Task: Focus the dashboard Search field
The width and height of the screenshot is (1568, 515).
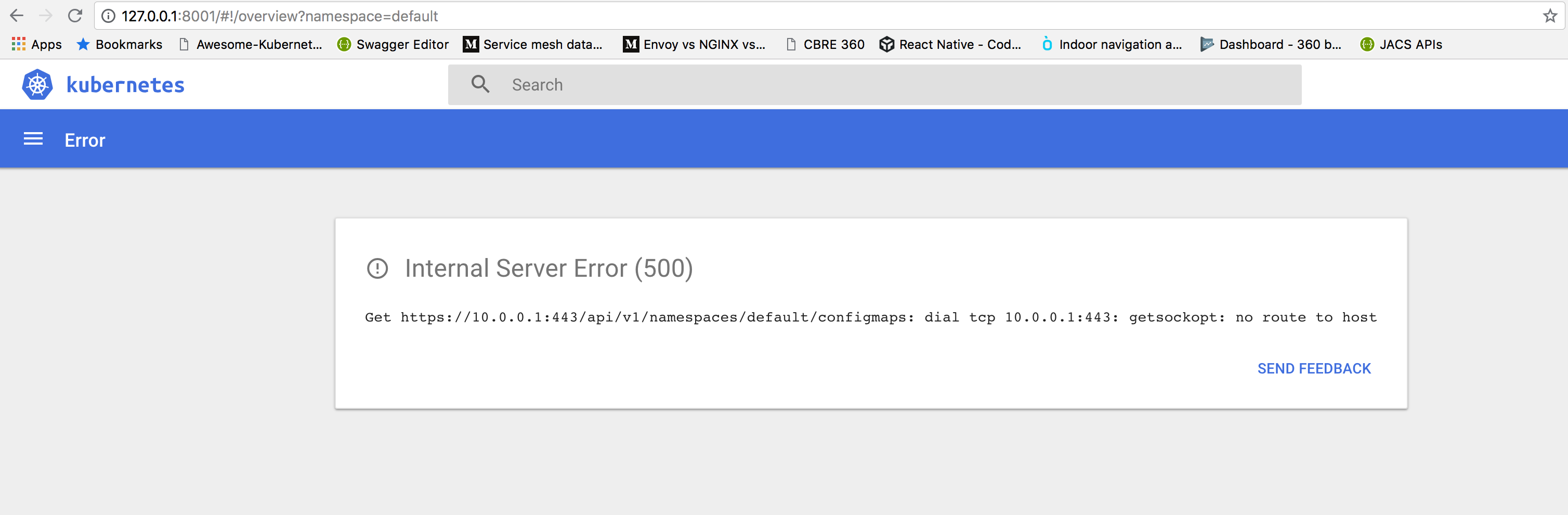Action: [874, 85]
